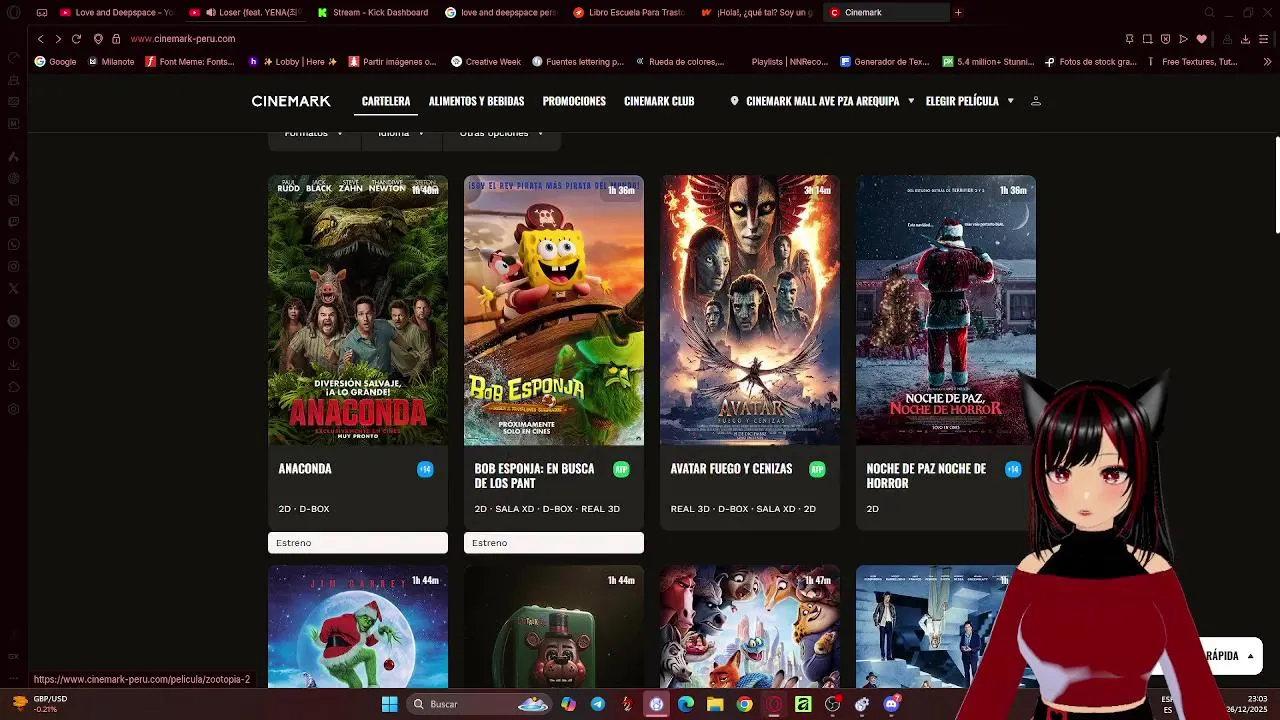Click the green rating badge on Avatar Fuego y Cenizas
The image size is (1280, 720).
817,469
